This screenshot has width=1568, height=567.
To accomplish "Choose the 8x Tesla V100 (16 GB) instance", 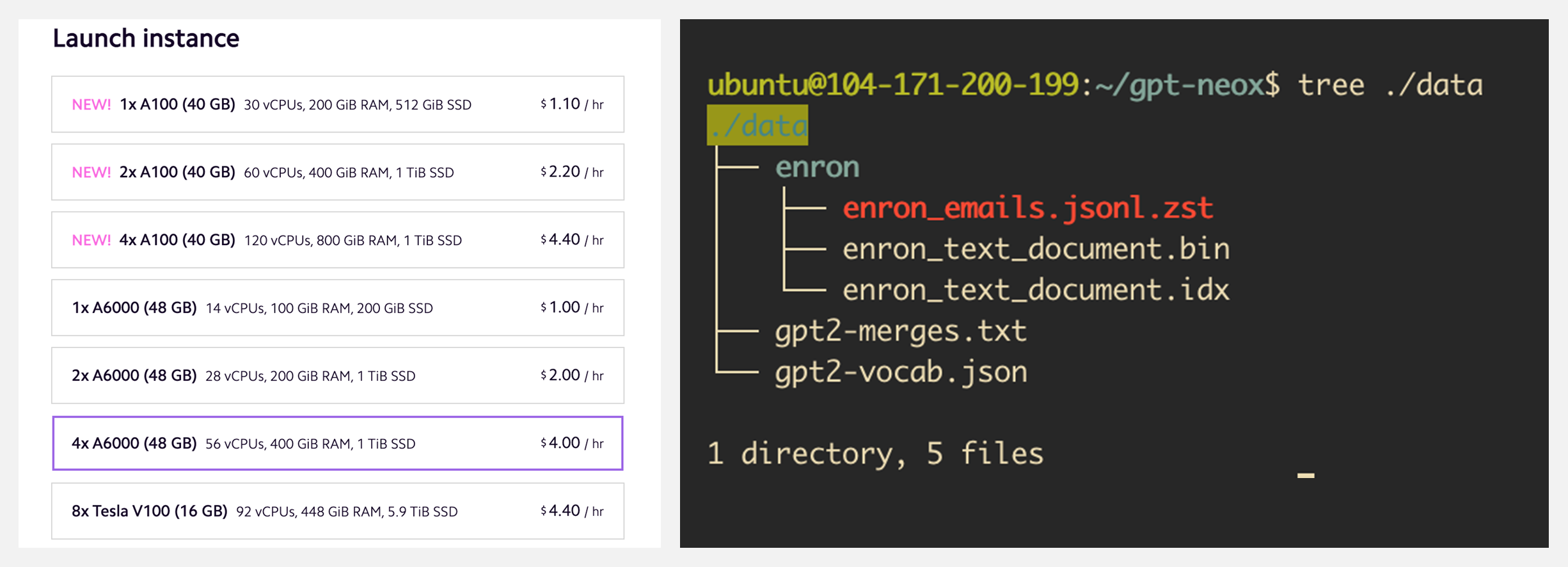I will point(338,511).
